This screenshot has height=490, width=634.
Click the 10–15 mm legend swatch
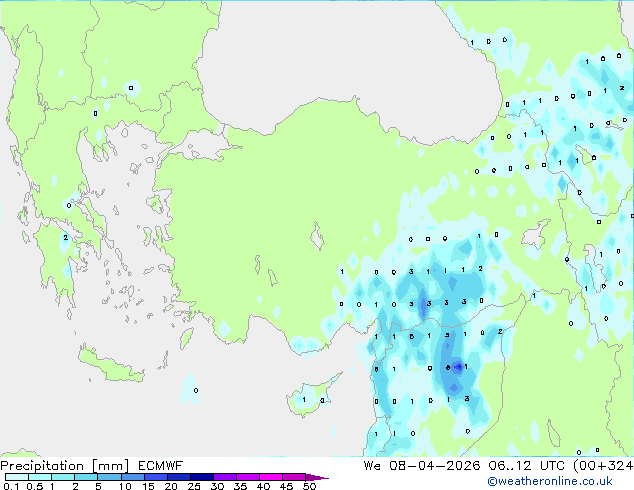(x=132, y=477)
